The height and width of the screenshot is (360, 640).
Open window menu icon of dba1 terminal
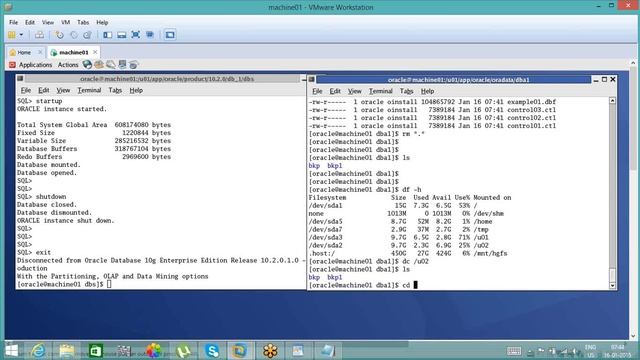click(312, 79)
